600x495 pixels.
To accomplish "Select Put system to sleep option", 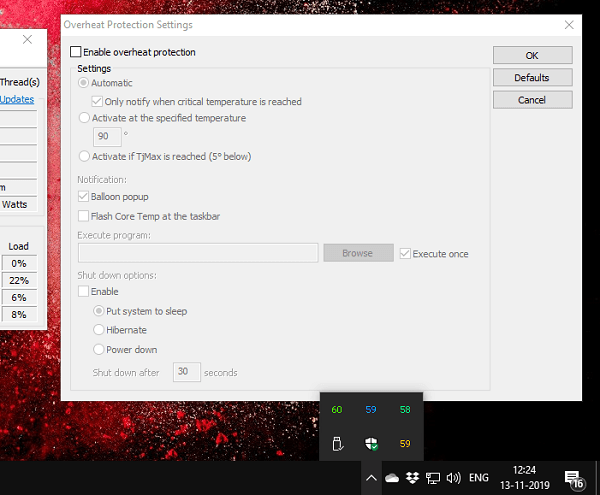I will (x=99, y=311).
